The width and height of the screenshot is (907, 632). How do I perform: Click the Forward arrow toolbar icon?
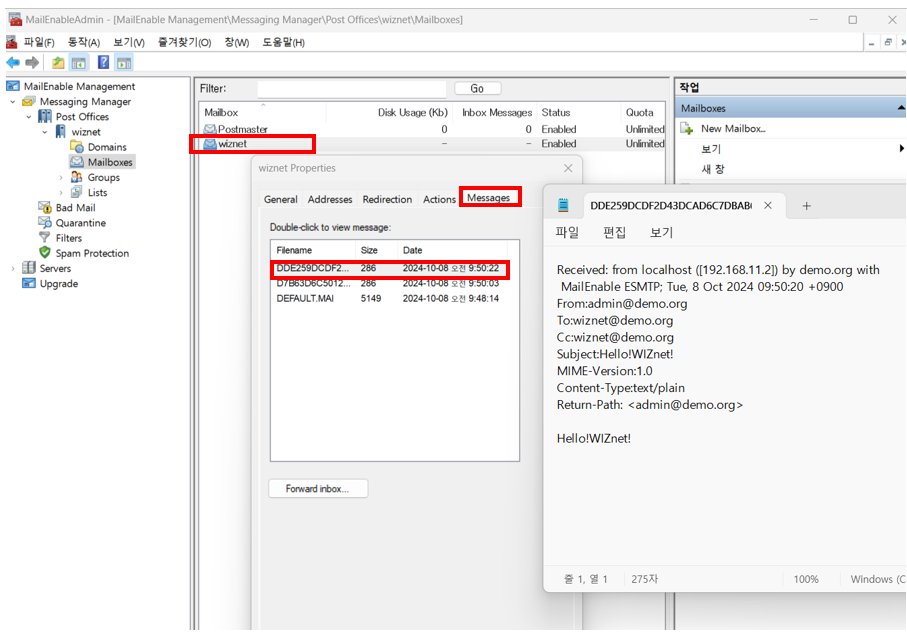pyautogui.click(x=32, y=62)
